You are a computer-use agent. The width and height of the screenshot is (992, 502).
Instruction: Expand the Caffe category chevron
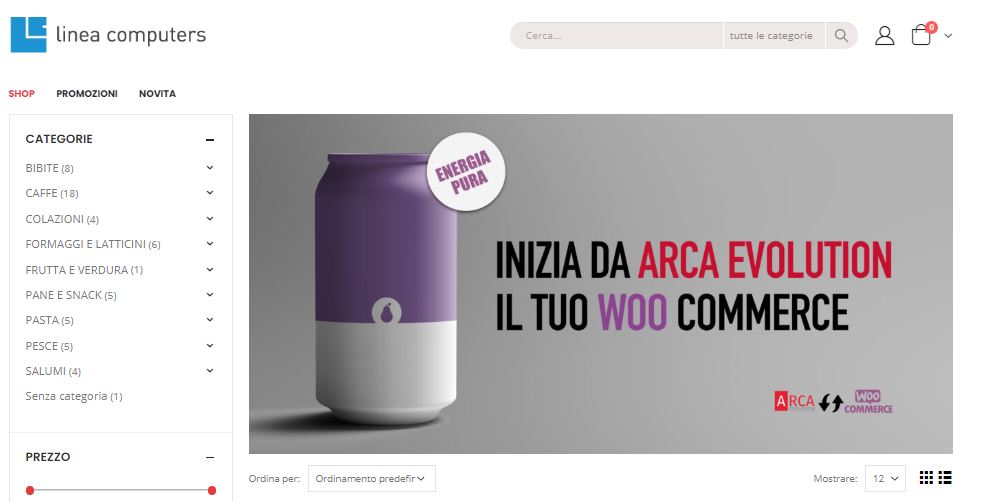click(210, 193)
